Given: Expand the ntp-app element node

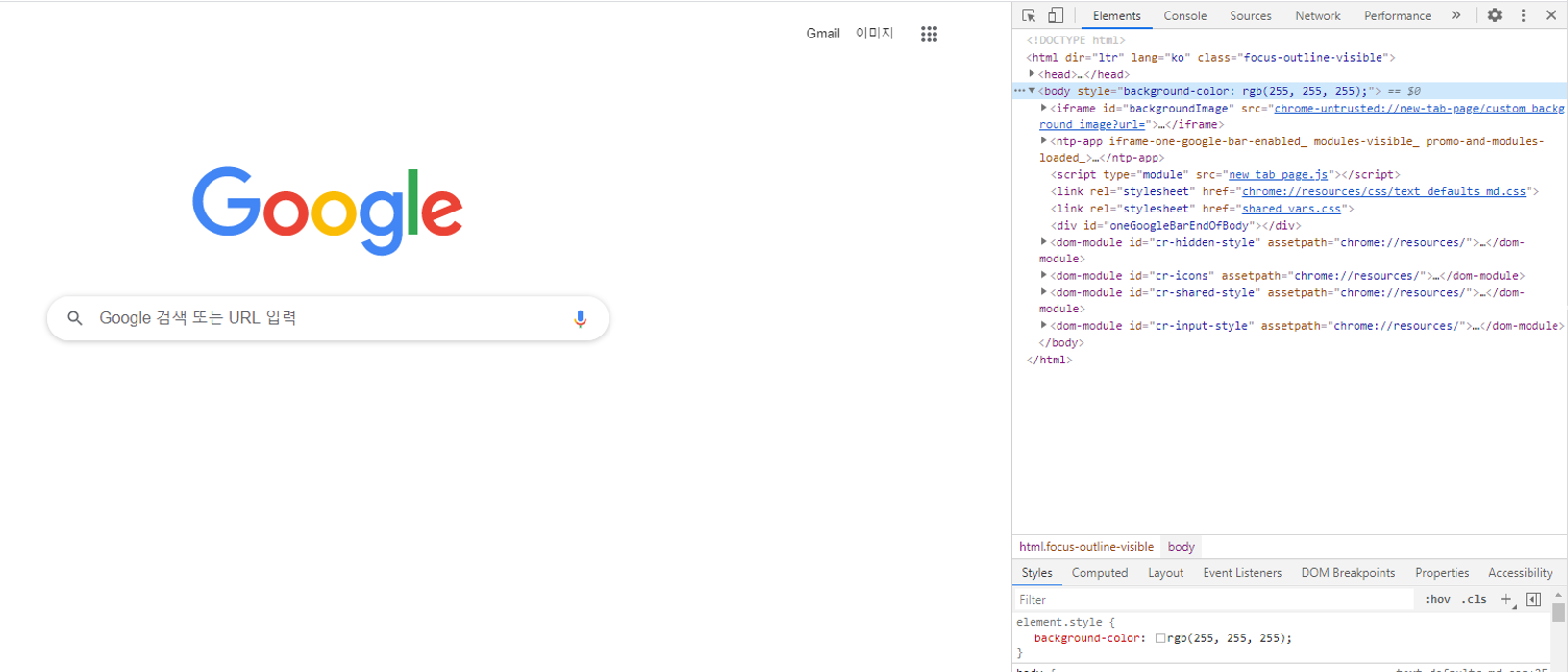Looking at the screenshot, I should click(1044, 141).
